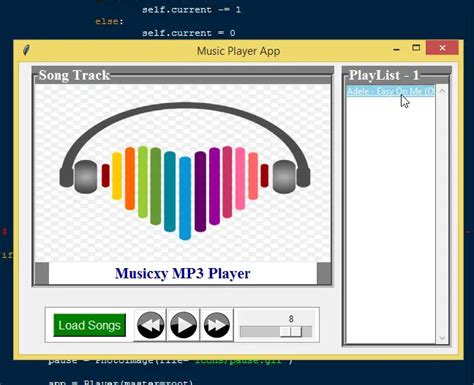Click the volume value number 8
The image size is (474, 385).
[291, 319]
